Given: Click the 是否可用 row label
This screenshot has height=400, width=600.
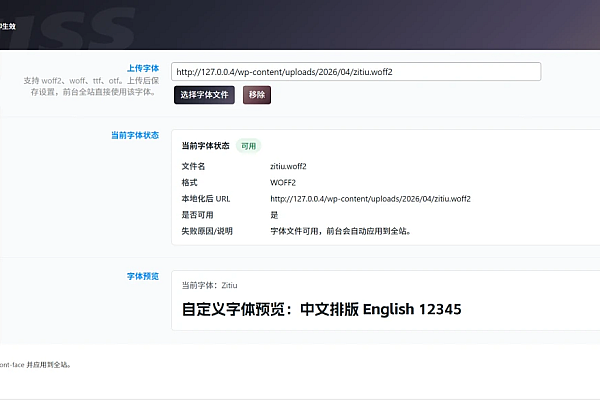Looking at the screenshot, I should click(x=197, y=215).
